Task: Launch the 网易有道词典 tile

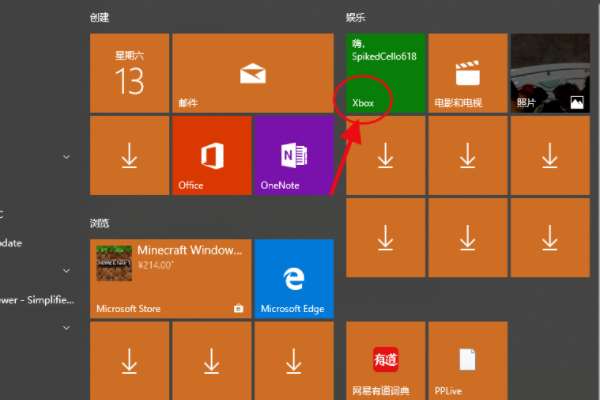Action: pos(385,361)
